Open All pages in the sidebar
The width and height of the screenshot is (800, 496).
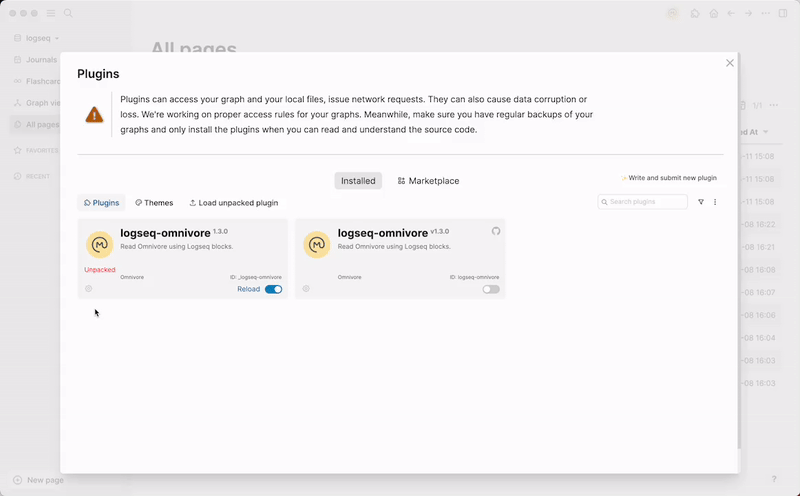click(x=36, y=125)
